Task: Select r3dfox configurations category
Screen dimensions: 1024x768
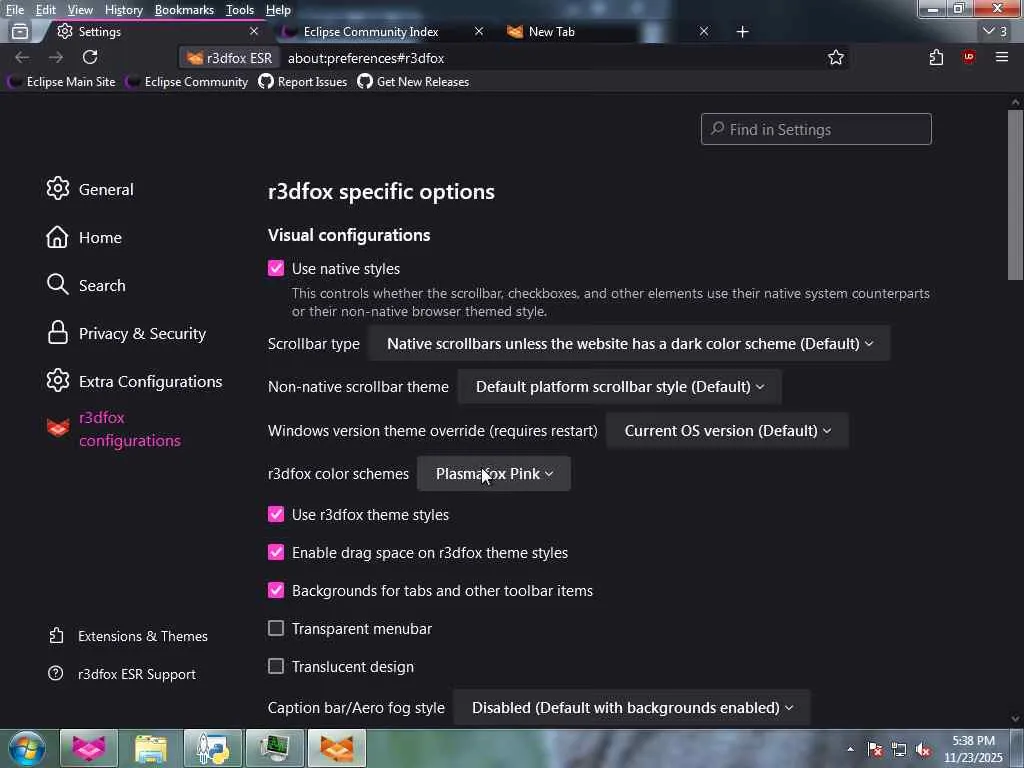Action: (114, 429)
